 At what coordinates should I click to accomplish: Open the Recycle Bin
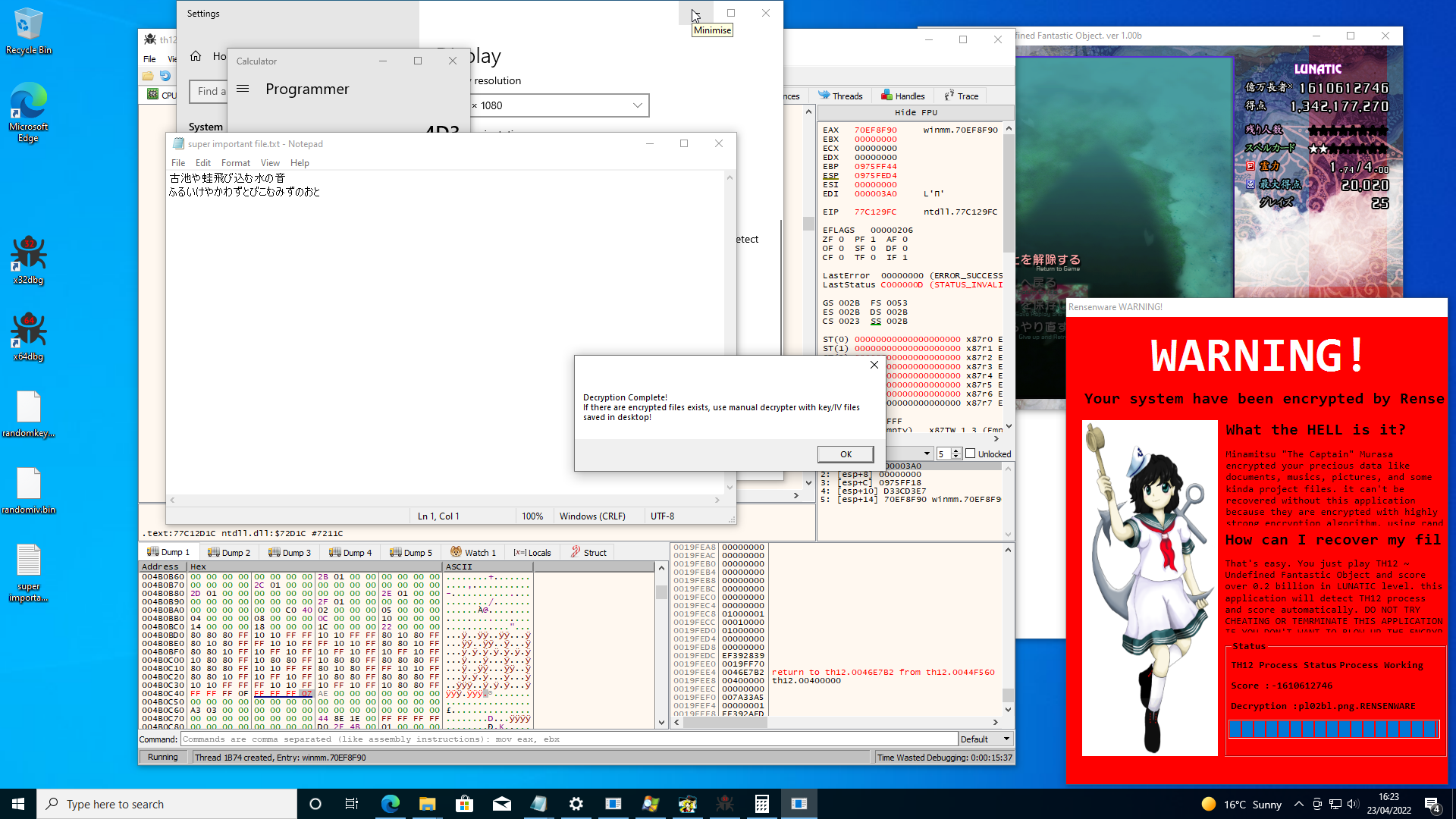pos(28,23)
